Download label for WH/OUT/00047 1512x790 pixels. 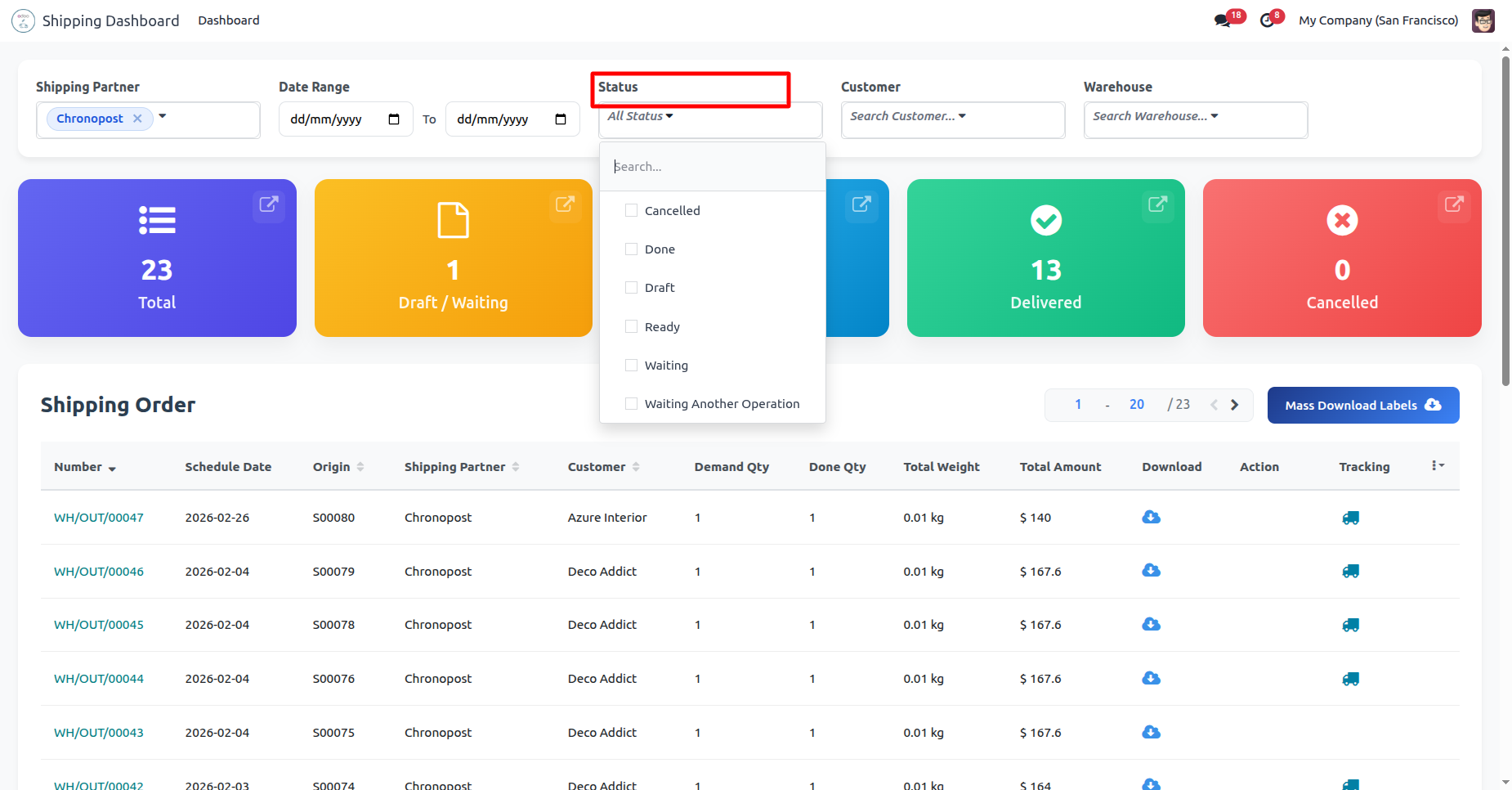tap(1151, 517)
